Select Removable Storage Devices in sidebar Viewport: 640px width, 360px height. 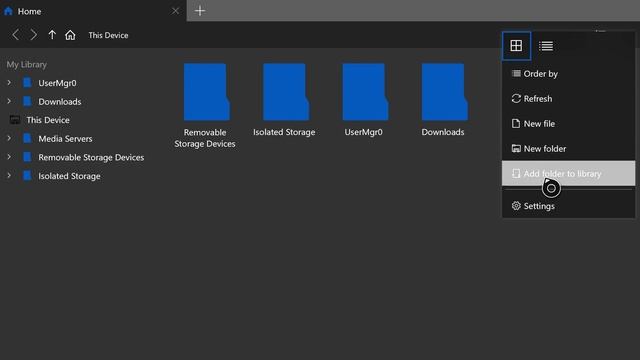[x=91, y=158]
